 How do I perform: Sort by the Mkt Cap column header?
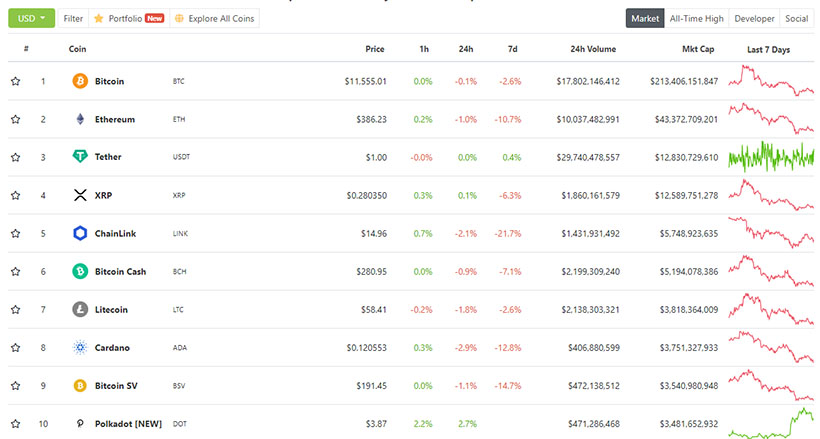coord(698,49)
